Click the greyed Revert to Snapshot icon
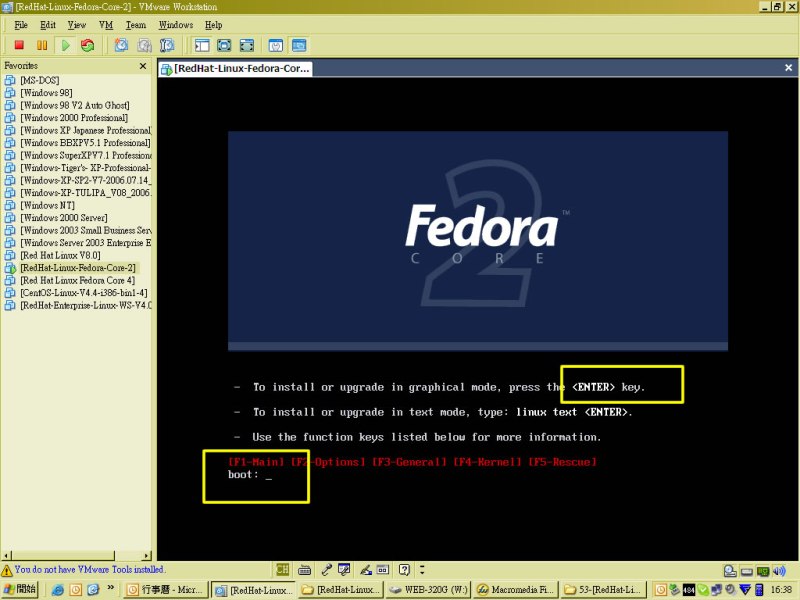This screenshot has height=600, width=800. (x=144, y=45)
